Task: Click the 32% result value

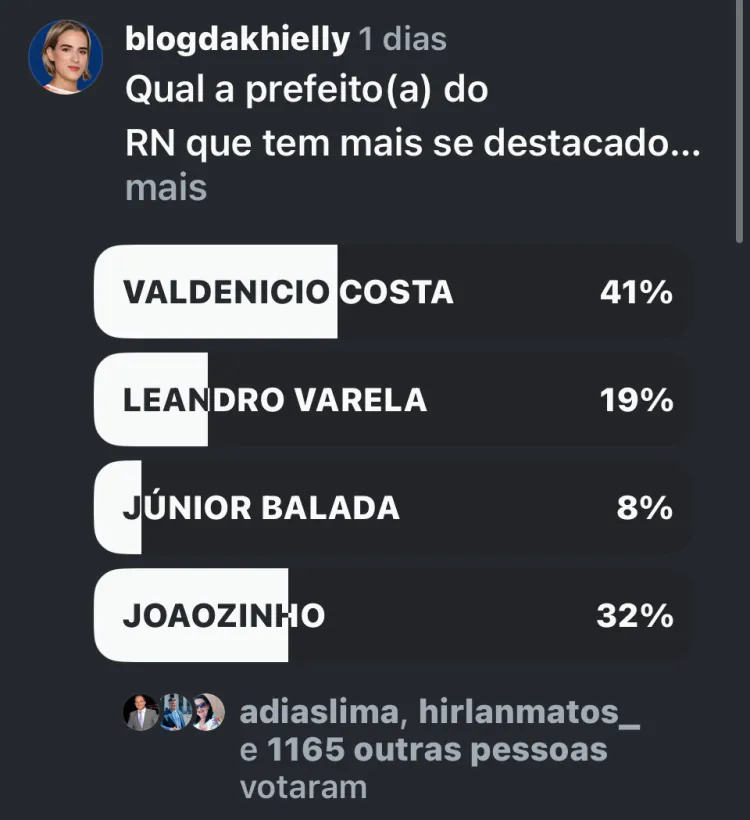Action: coord(634,616)
